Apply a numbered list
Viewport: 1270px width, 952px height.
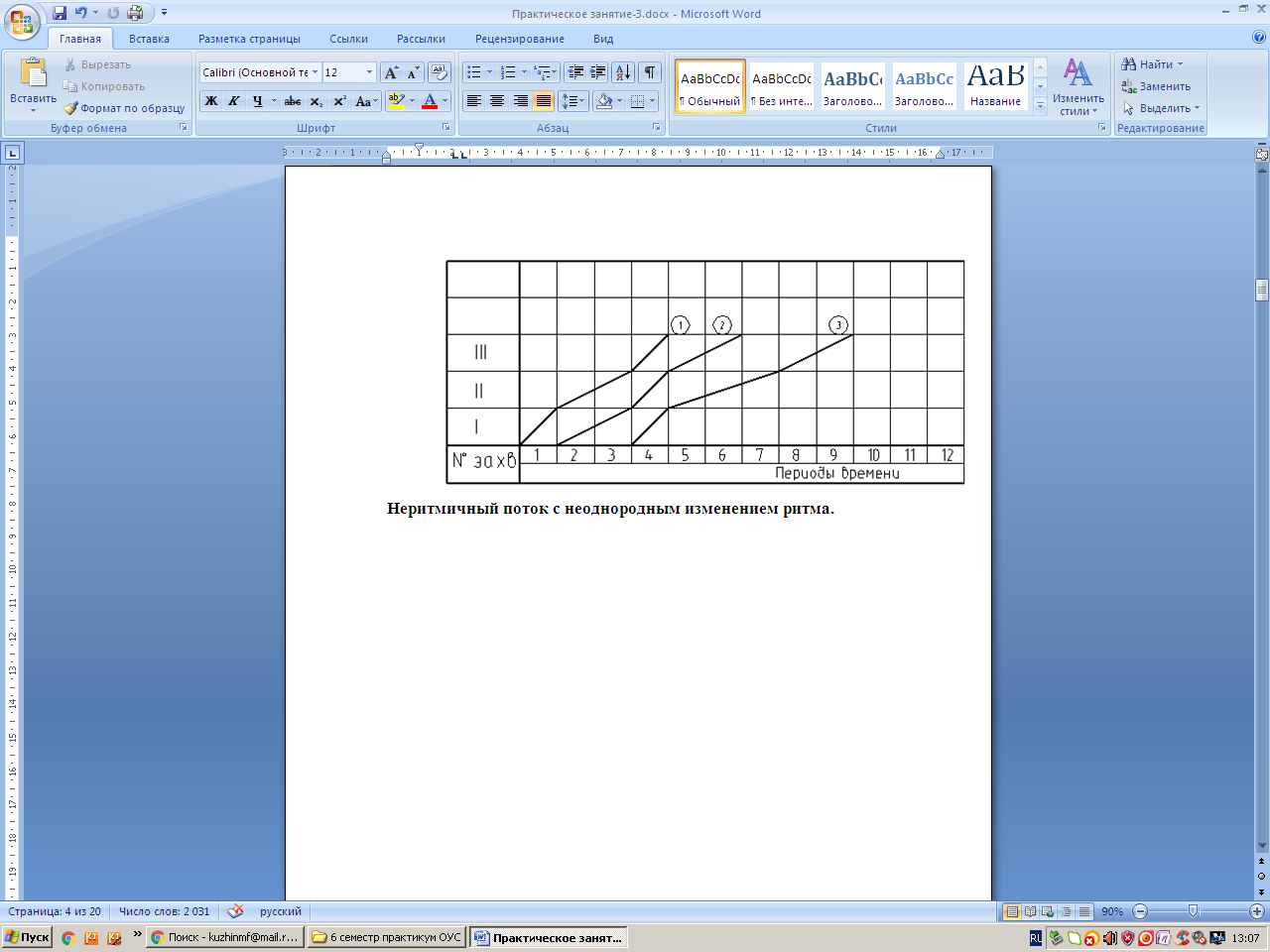coord(508,72)
